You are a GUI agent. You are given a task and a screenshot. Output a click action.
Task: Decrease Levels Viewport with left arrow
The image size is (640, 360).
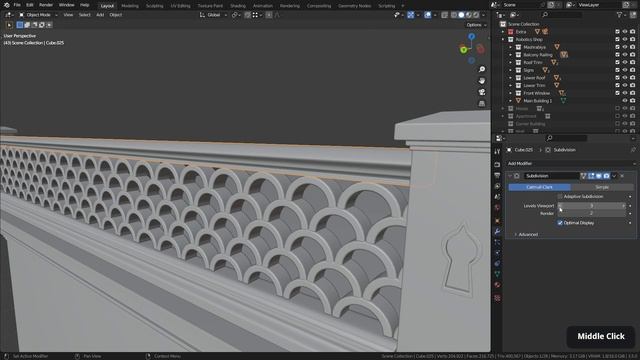point(560,206)
